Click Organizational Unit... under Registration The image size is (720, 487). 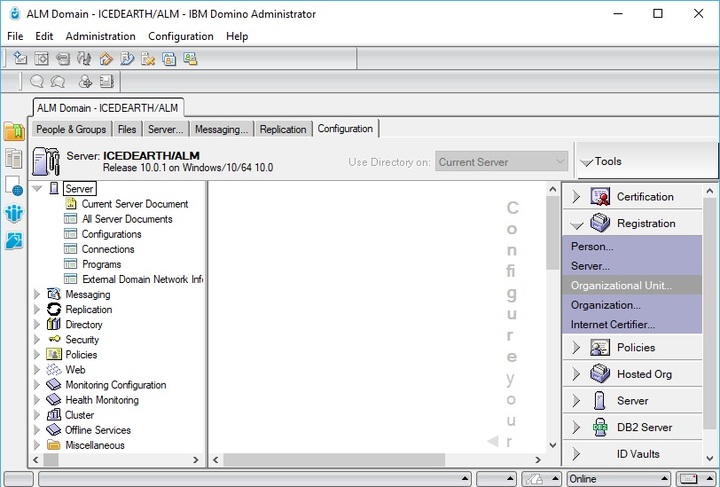click(x=632, y=285)
